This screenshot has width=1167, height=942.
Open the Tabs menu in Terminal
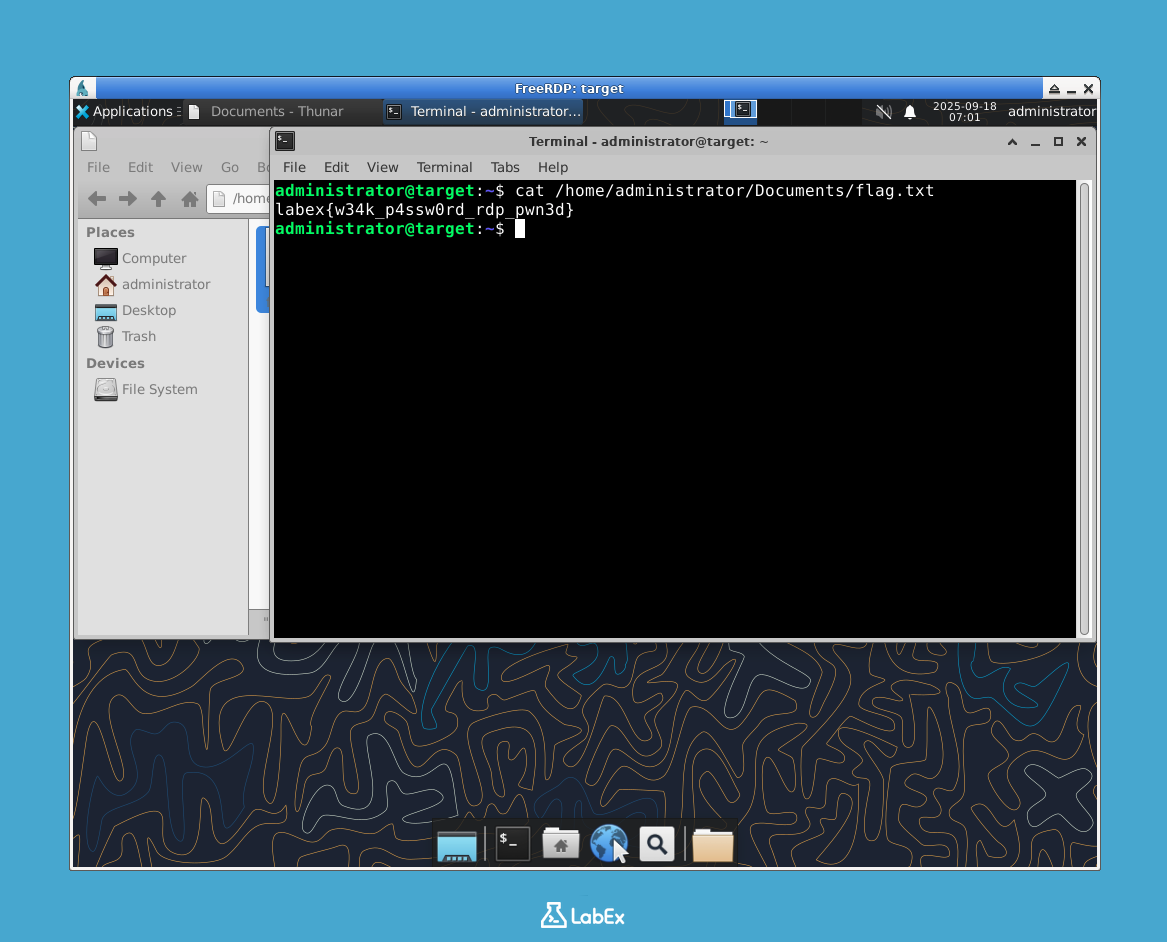(505, 167)
